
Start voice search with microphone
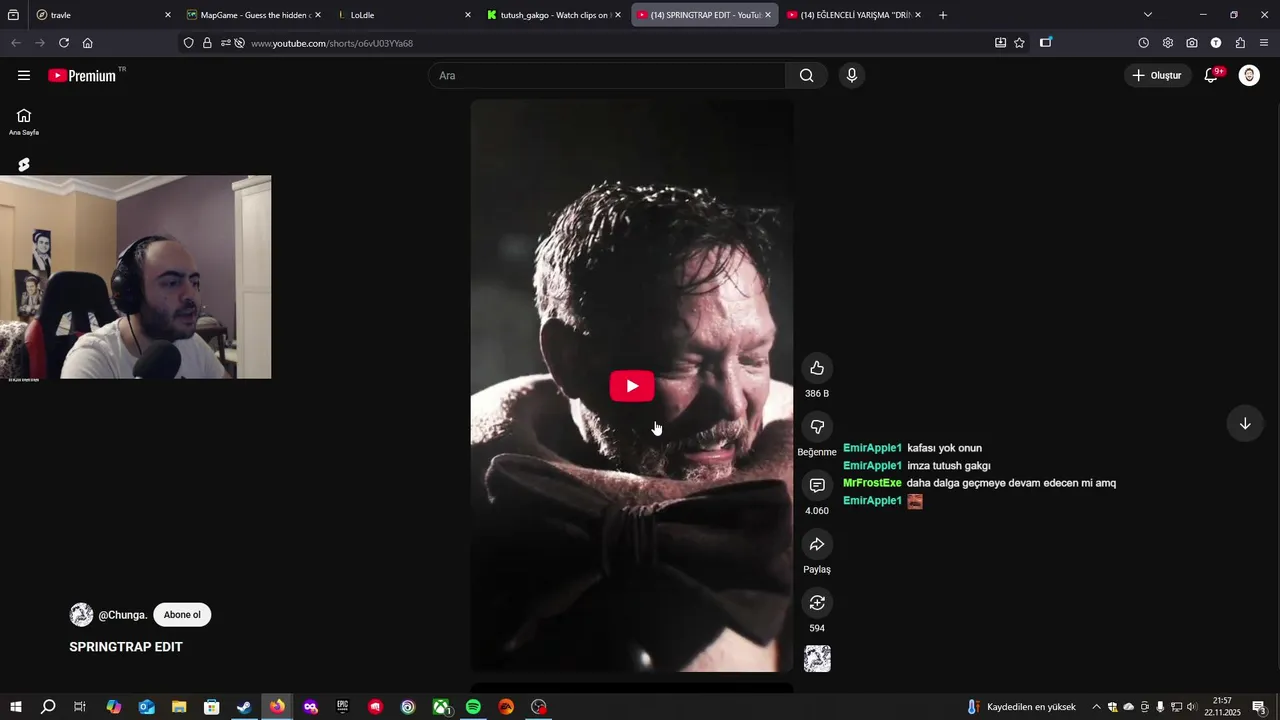click(851, 75)
